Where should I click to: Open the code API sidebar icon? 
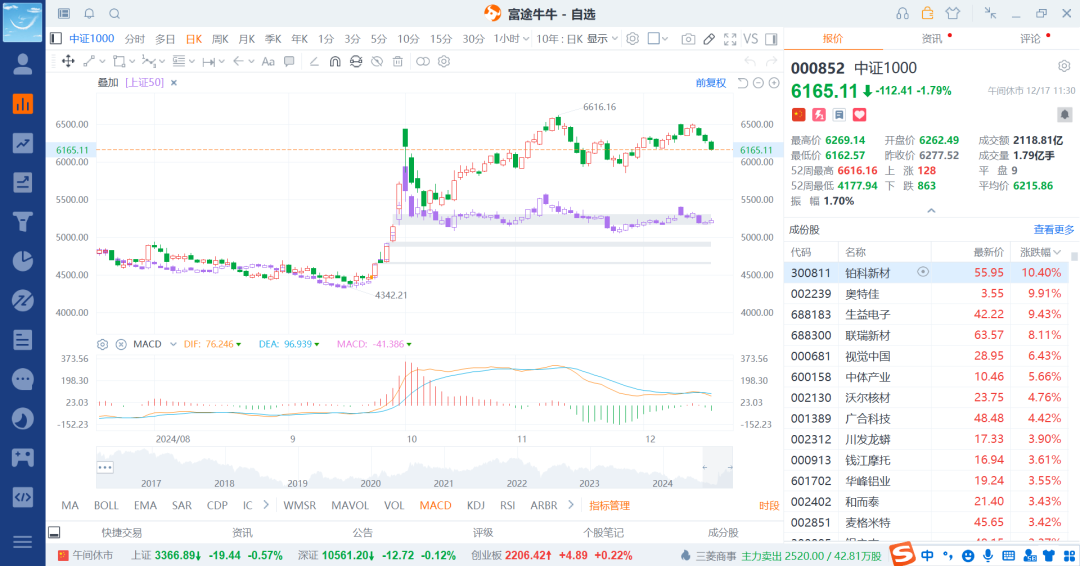(x=23, y=497)
